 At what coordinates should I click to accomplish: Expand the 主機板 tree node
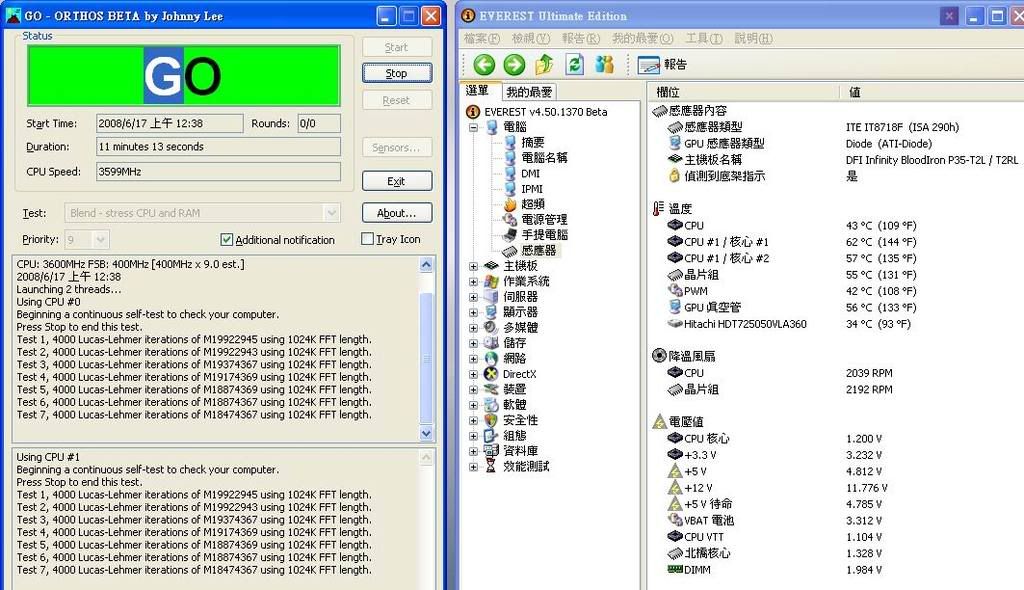coord(473,266)
